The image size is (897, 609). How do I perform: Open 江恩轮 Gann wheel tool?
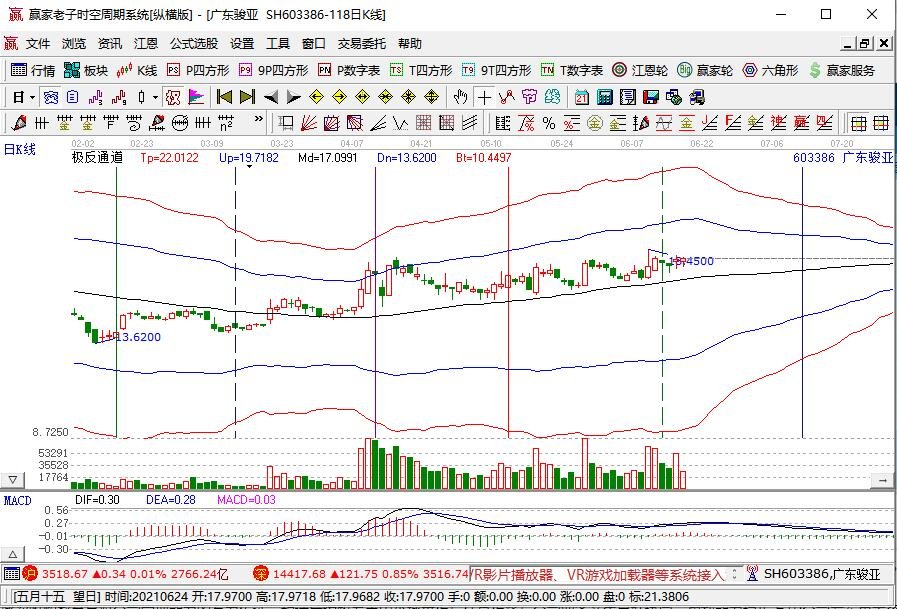pos(640,70)
